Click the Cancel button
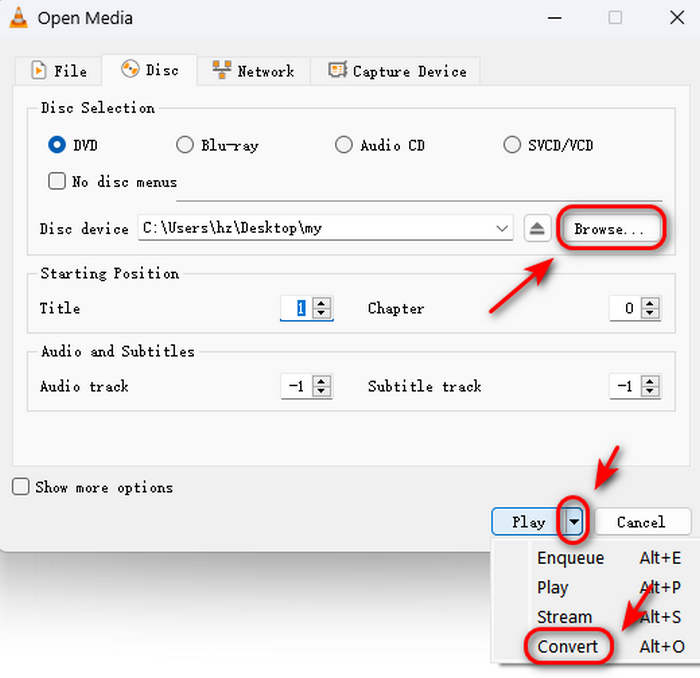This screenshot has height=678, width=700. pyautogui.click(x=642, y=521)
